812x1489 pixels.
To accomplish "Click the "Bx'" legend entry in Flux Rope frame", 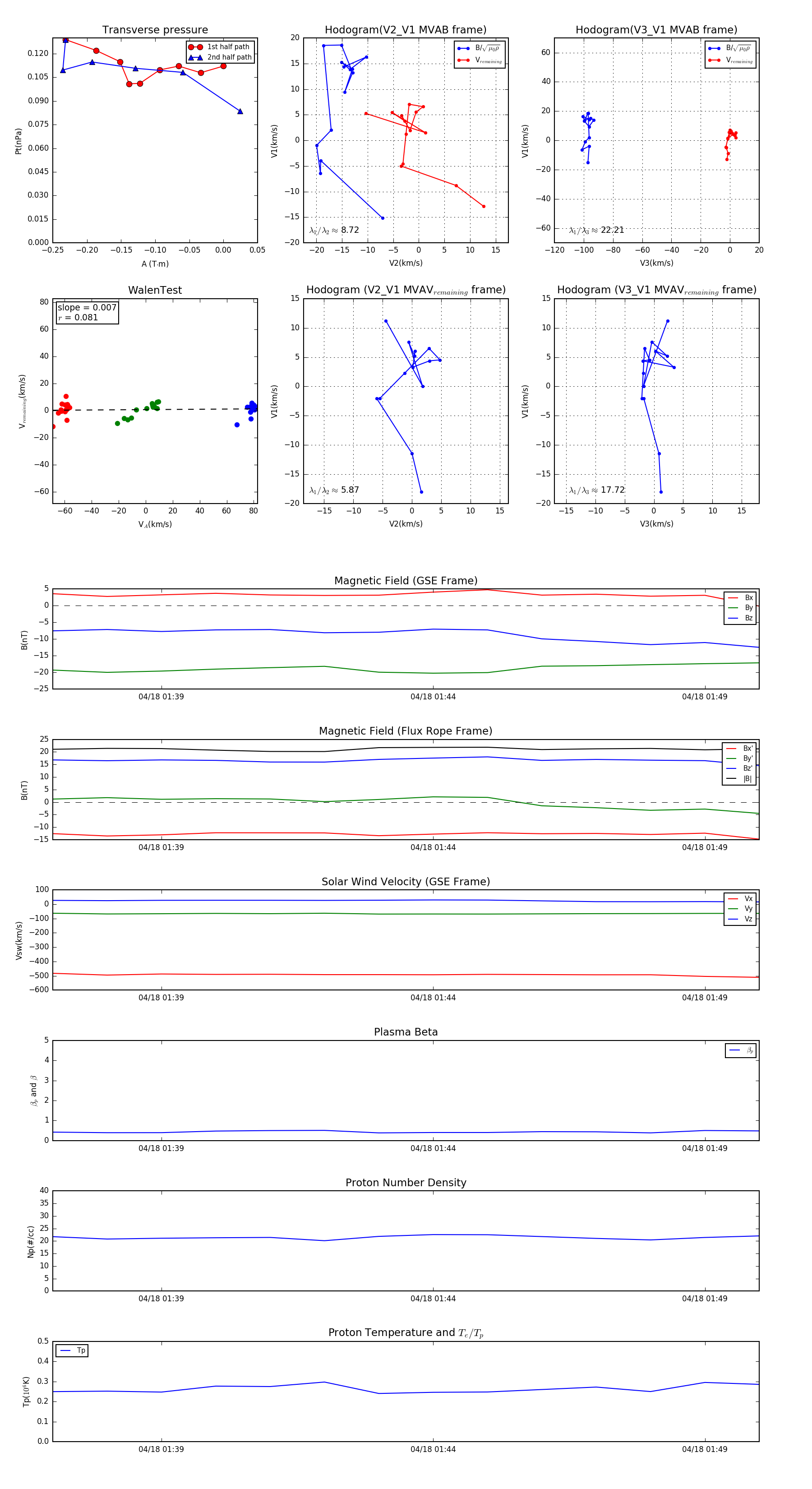I will pyautogui.click(x=739, y=748).
